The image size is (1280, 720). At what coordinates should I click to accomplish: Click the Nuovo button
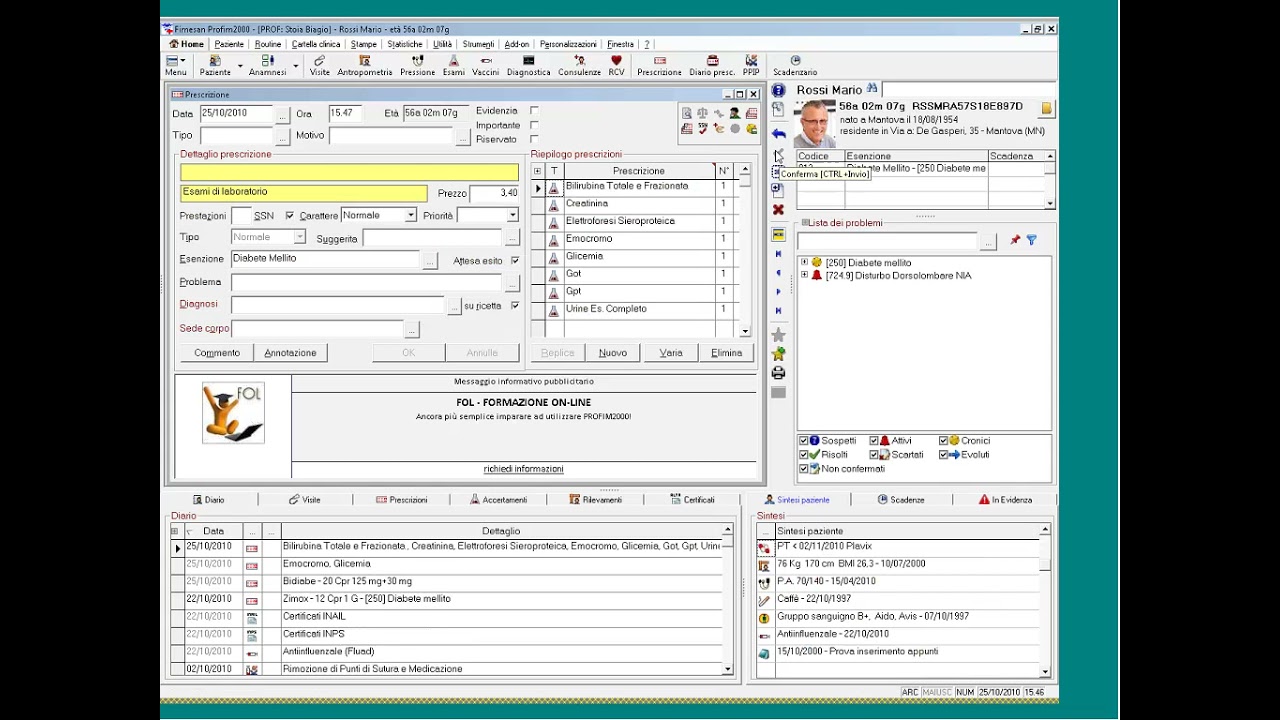click(x=613, y=353)
